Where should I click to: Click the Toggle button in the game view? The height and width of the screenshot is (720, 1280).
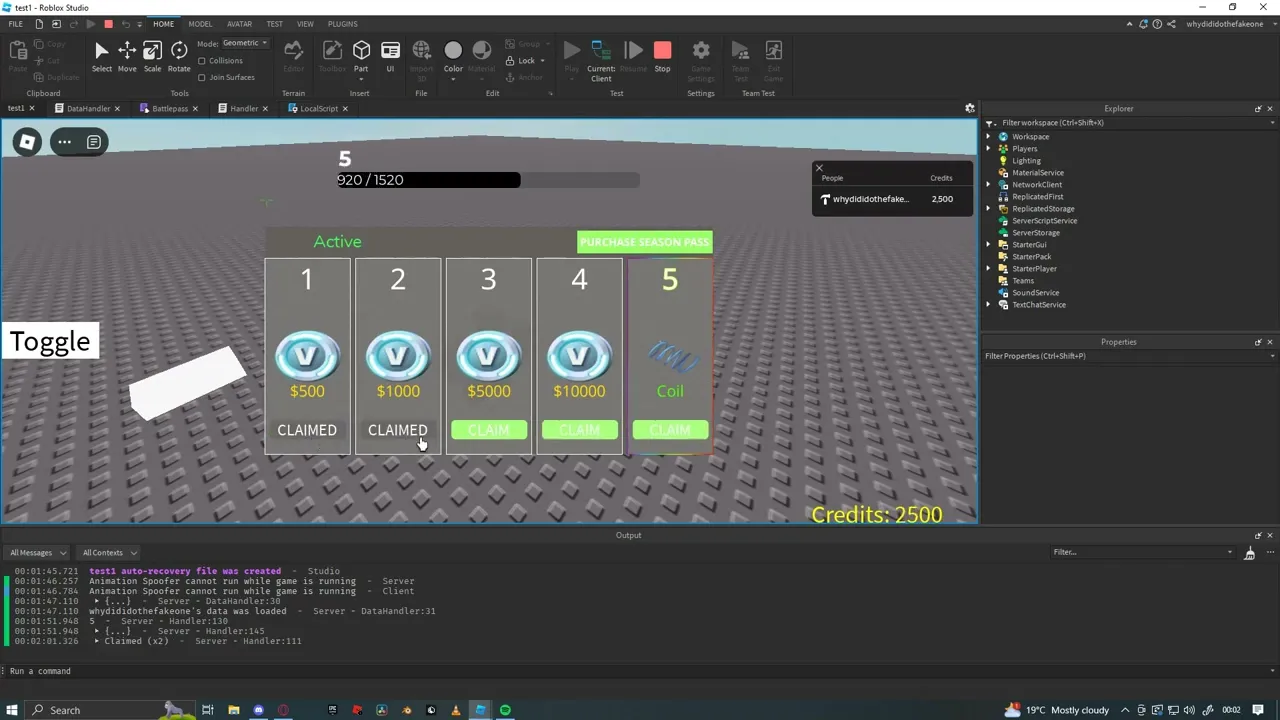tap(50, 341)
